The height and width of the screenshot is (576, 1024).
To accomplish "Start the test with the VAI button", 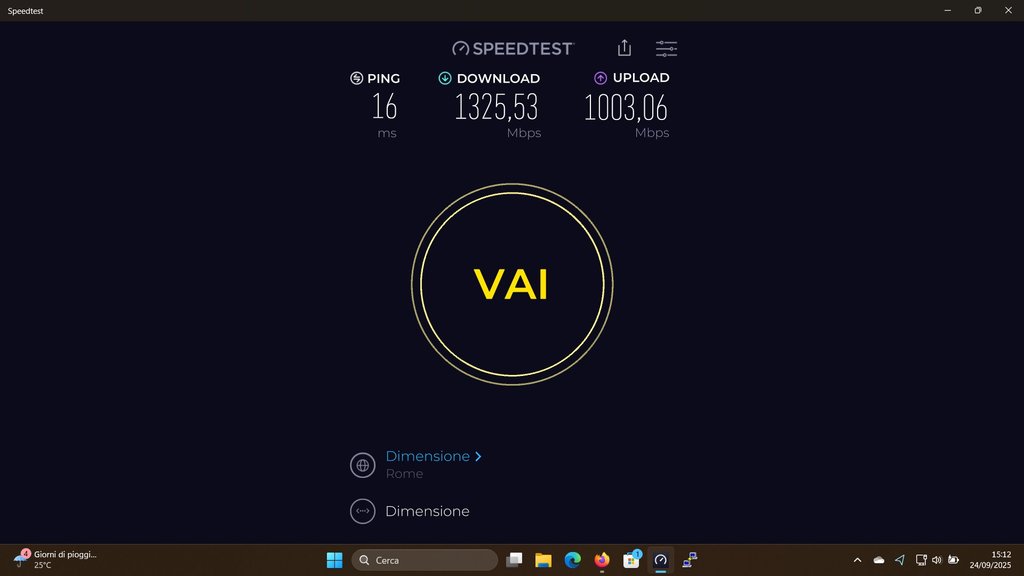I will coord(512,284).
